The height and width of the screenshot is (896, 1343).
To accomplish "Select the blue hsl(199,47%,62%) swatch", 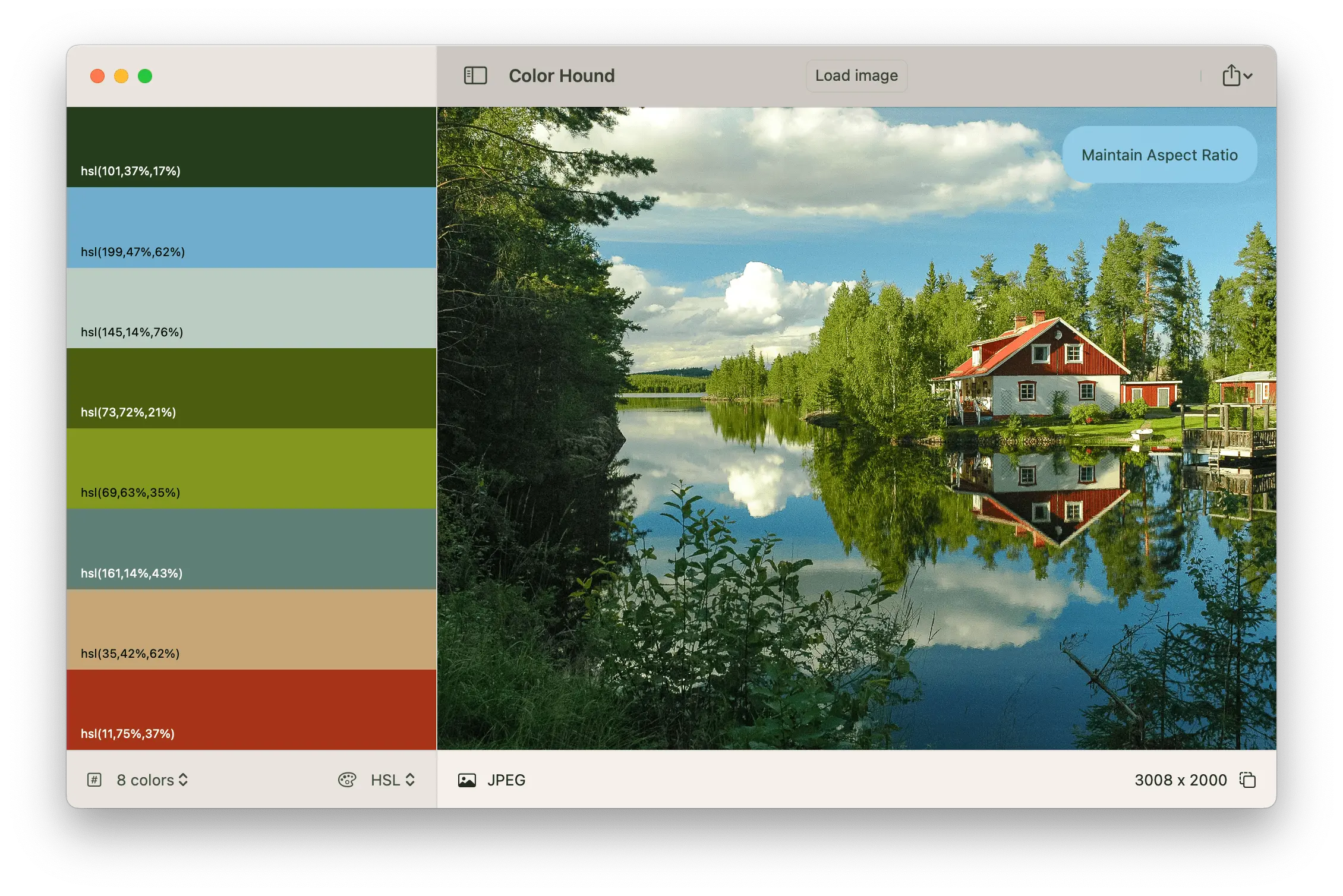I will 251,227.
